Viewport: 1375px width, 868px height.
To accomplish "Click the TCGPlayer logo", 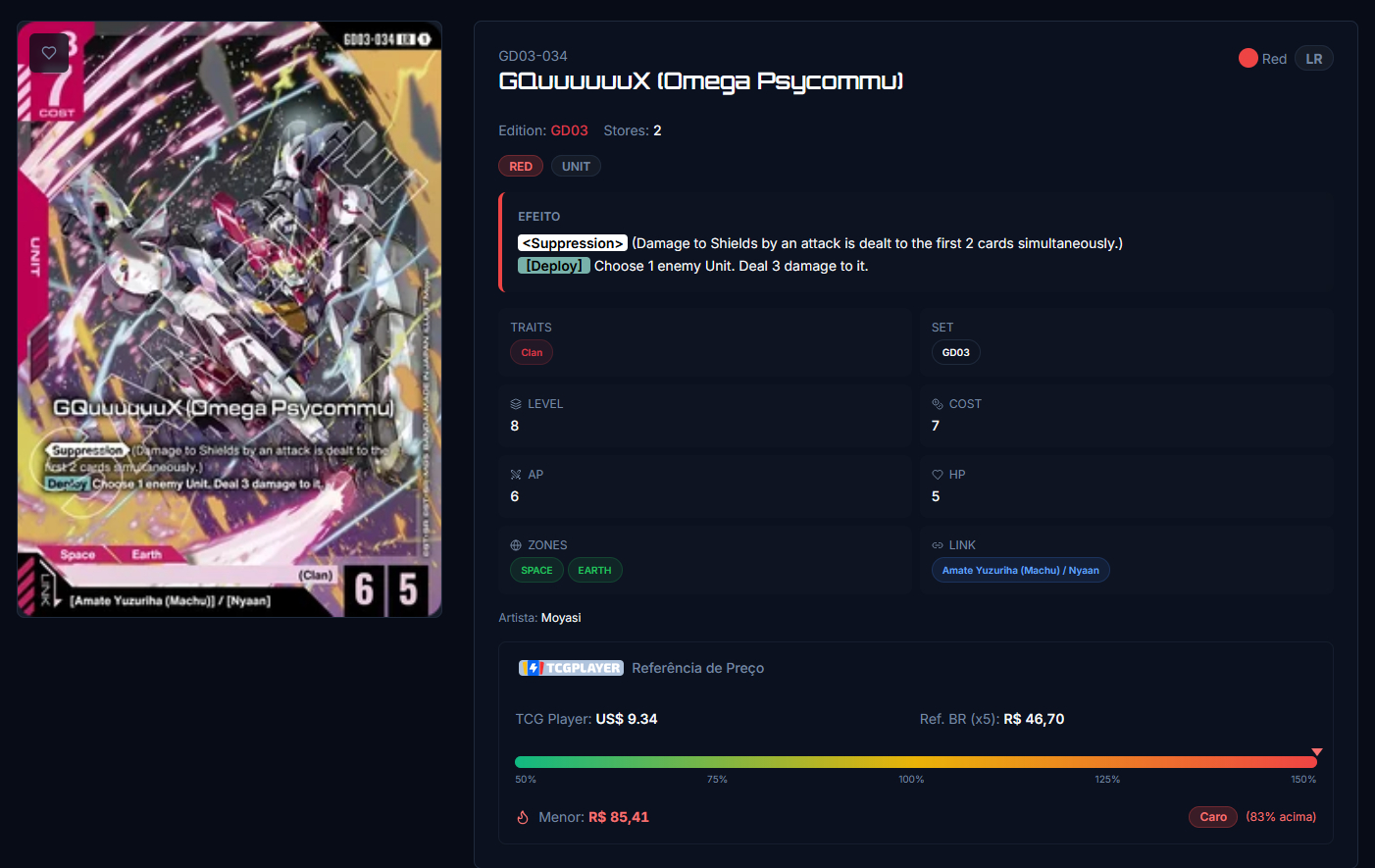I will click(571, 668).
